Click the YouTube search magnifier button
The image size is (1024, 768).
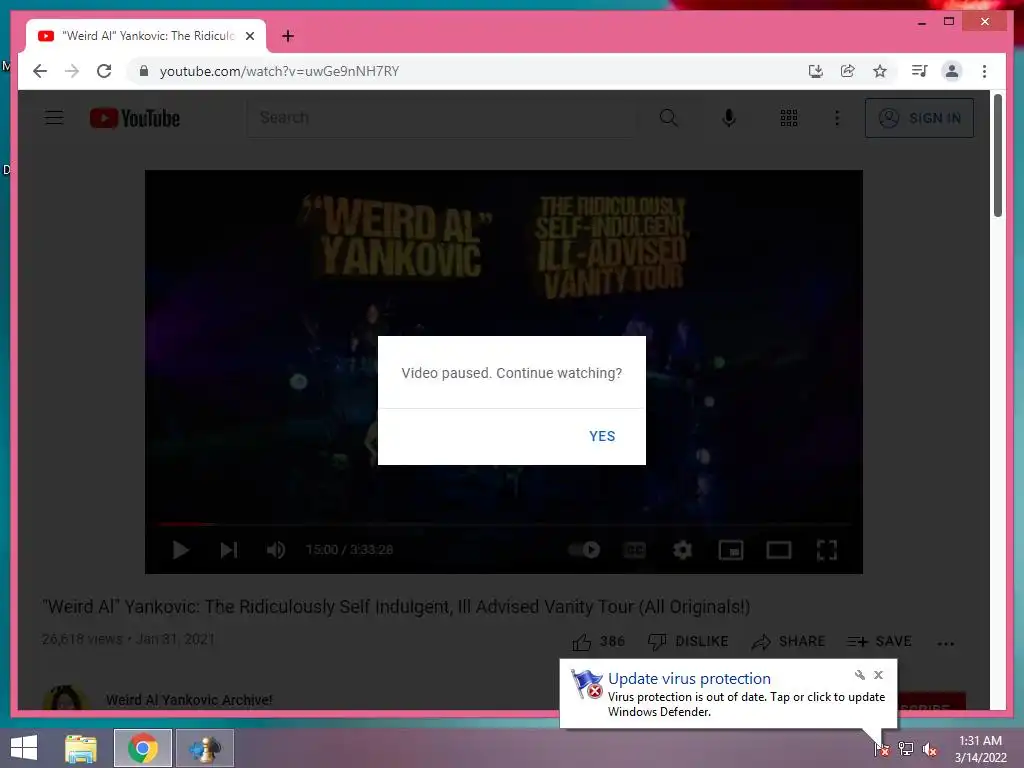[x=668, y=118]
